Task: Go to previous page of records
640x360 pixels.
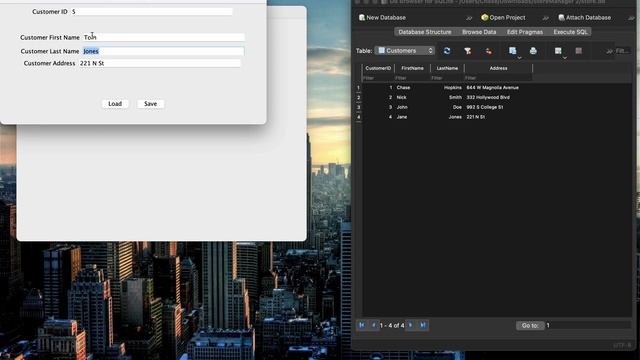Action: point(373,325)
